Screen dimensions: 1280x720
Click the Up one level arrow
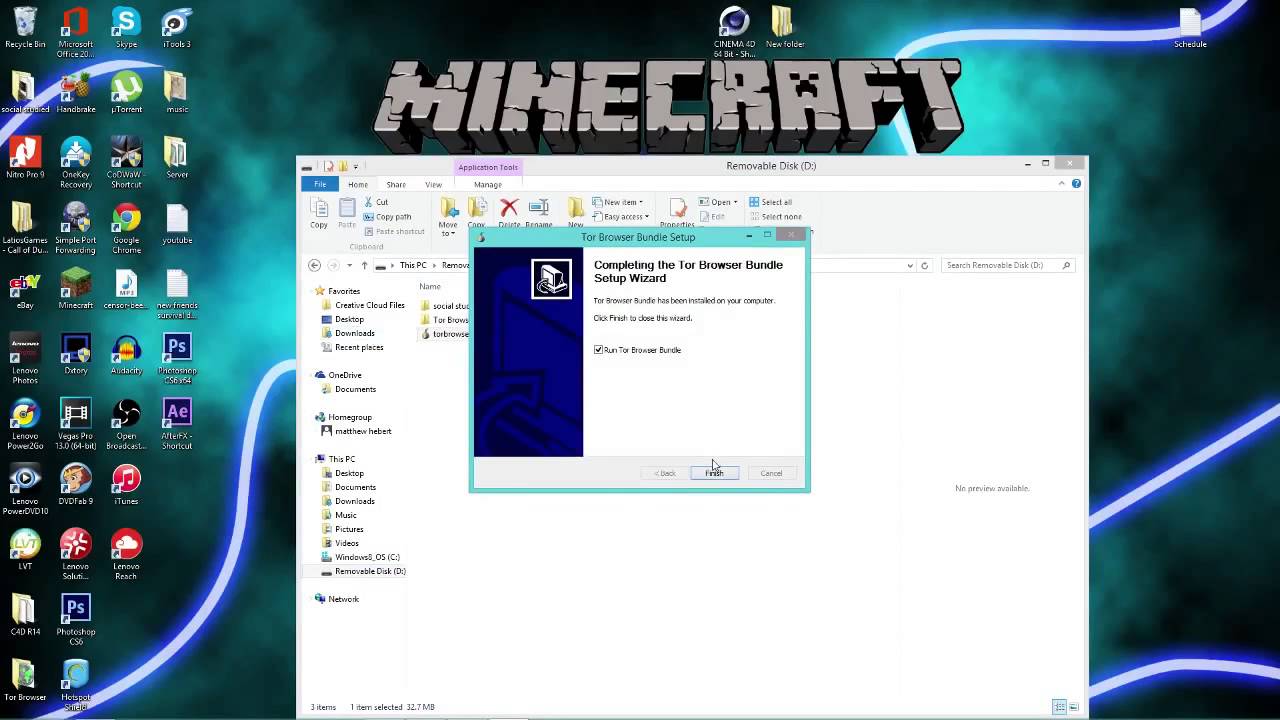pyautogui.click(x=364, y=265)
